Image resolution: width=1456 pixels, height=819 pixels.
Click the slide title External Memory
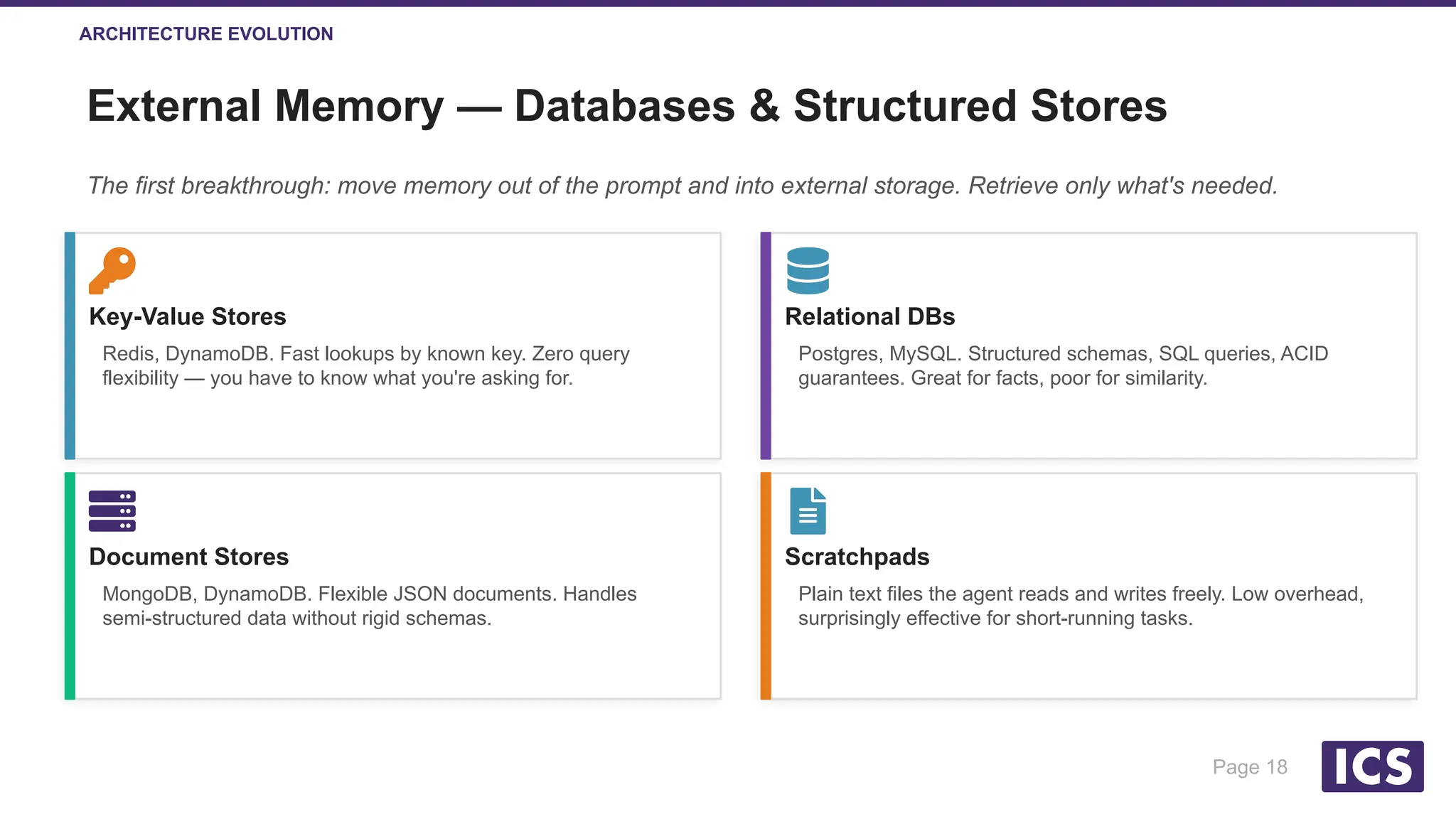tap(627, 106)
